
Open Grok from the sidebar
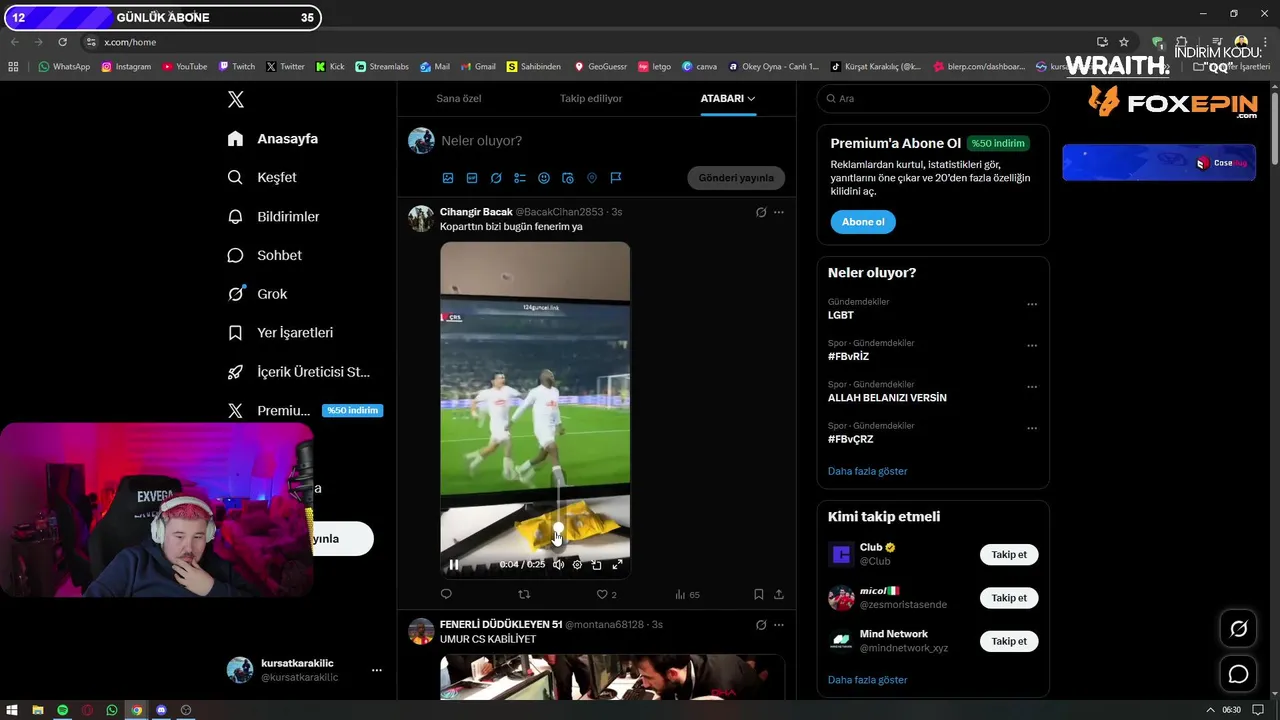(257, 294)
